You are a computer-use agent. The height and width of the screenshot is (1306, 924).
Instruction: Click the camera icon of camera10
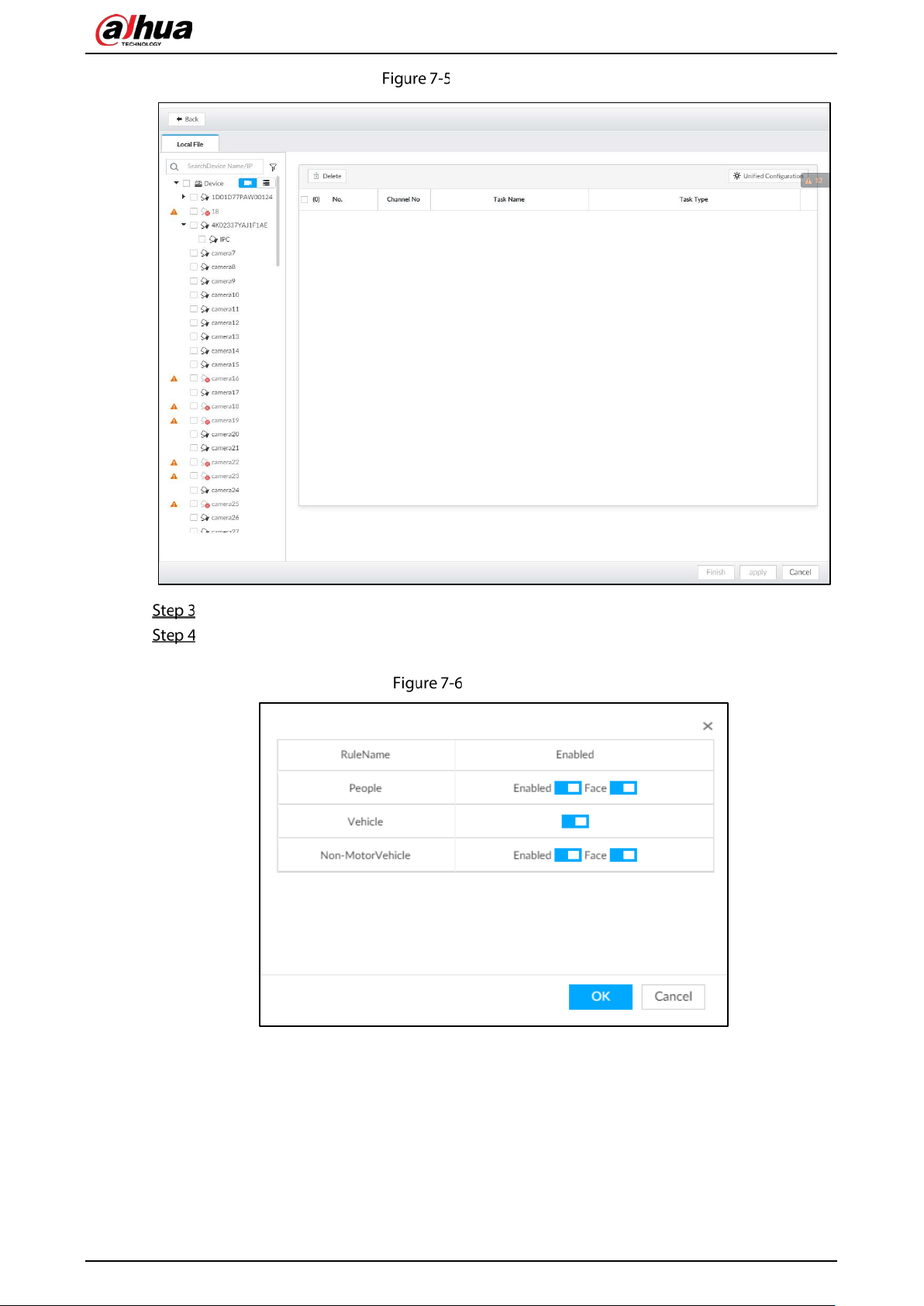point(205,295)
